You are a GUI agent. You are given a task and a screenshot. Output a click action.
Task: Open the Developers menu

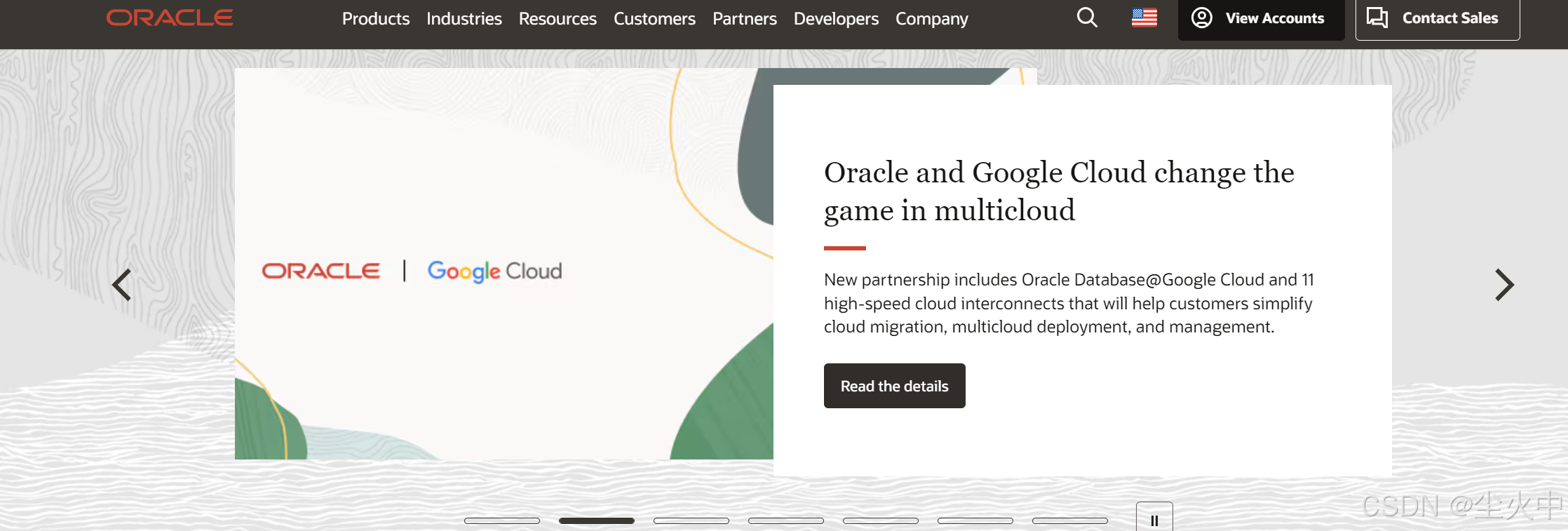pyautogui.click(x=836, y=19)
